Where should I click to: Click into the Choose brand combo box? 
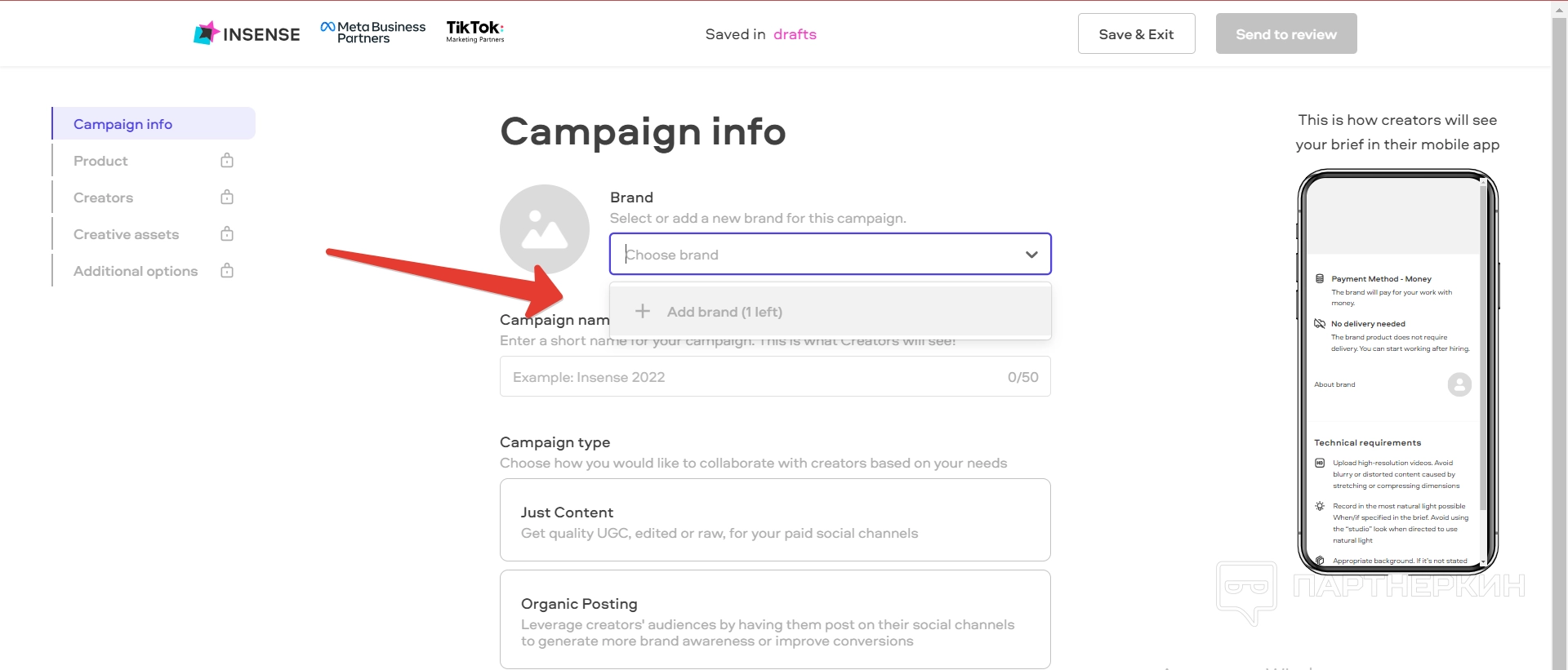pyautogui.click(x=817, y=255)
